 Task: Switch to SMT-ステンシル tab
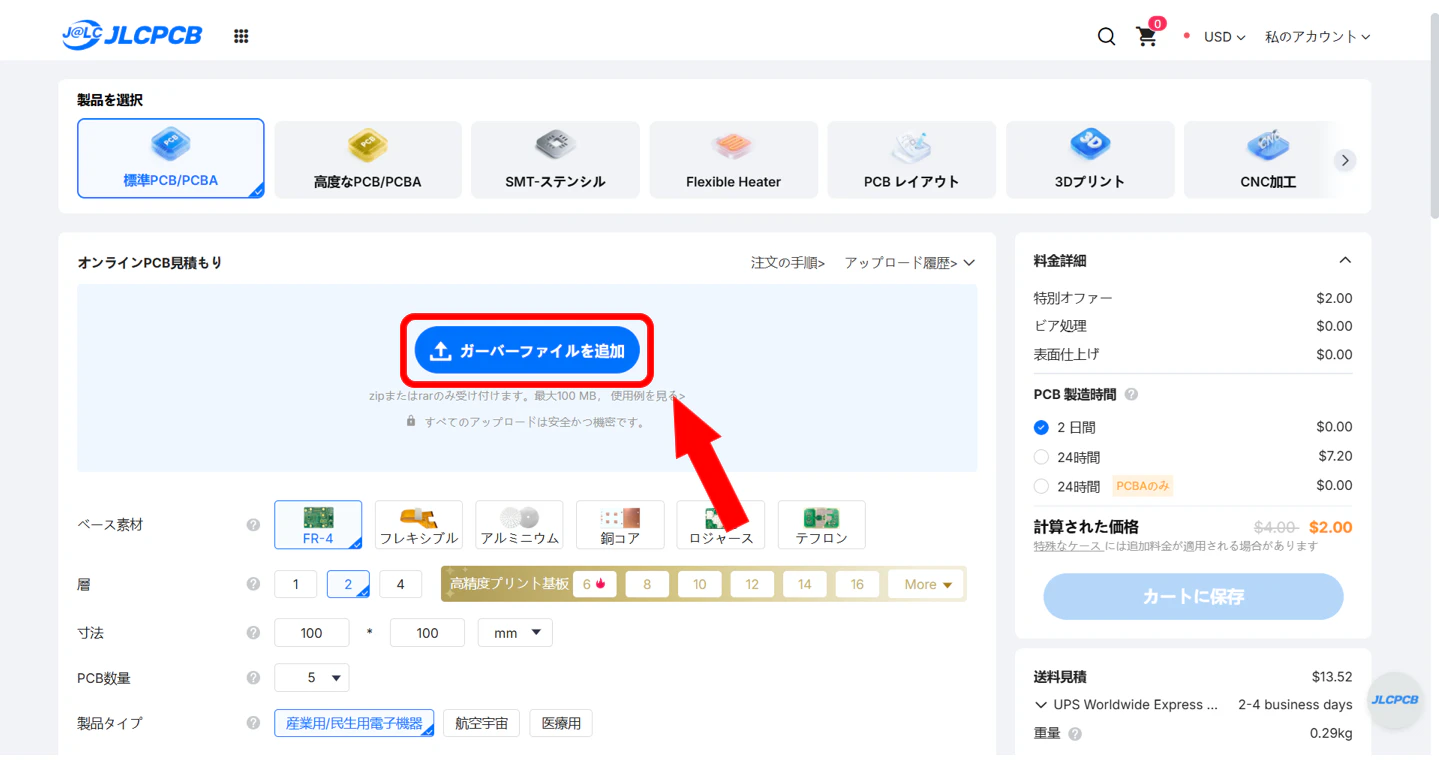pyautogui.click(x=555, y=160)
